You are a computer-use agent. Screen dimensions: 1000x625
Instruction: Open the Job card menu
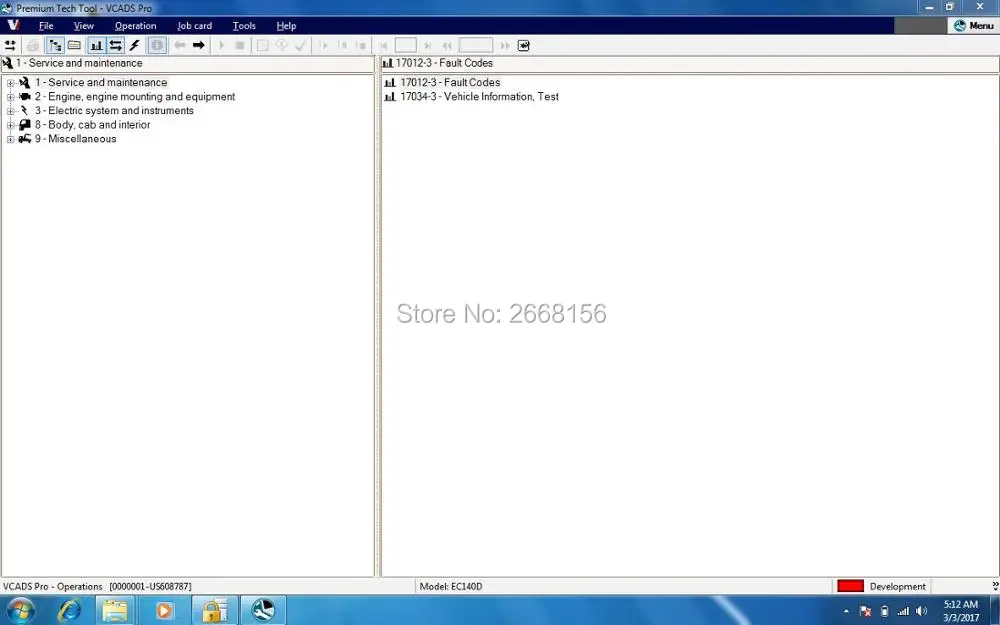coord(195,26)
